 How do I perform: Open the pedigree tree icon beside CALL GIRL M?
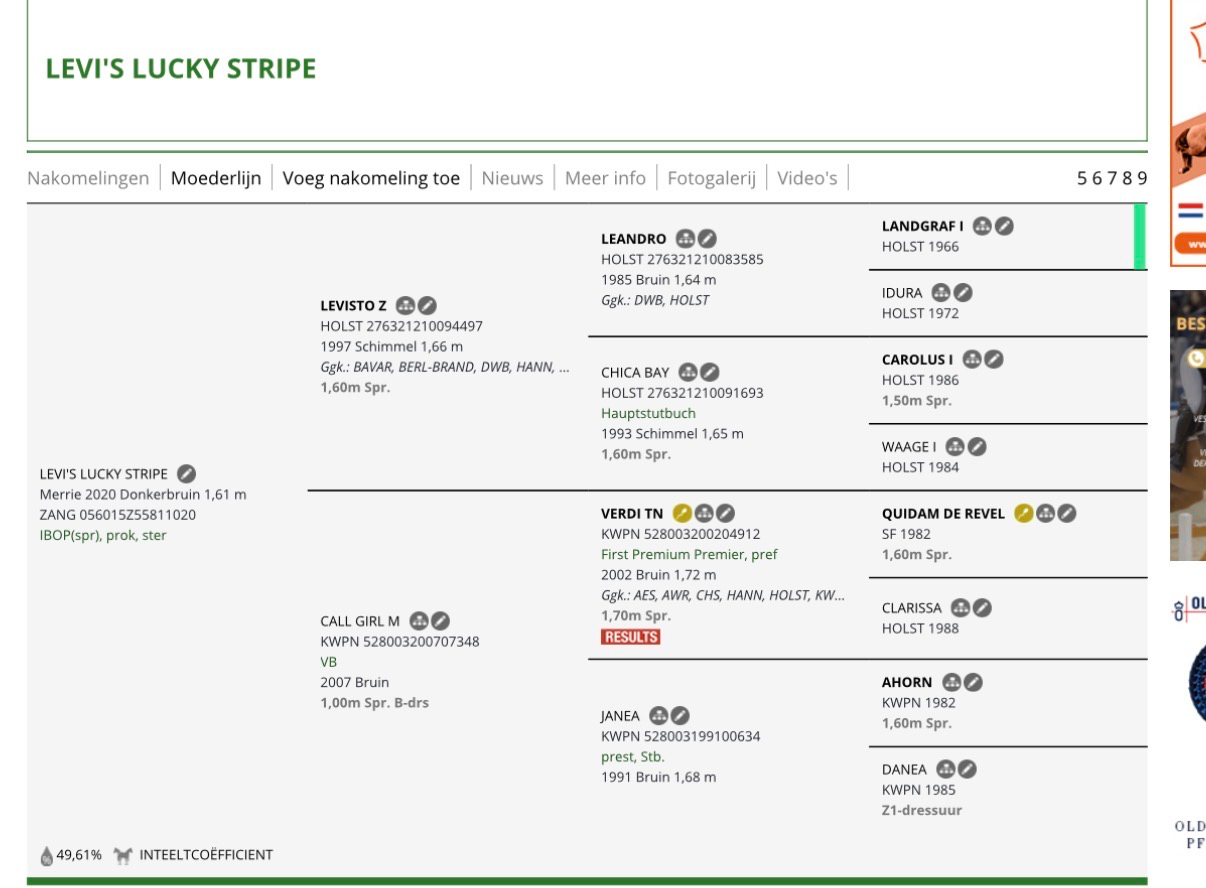point(419,621)
